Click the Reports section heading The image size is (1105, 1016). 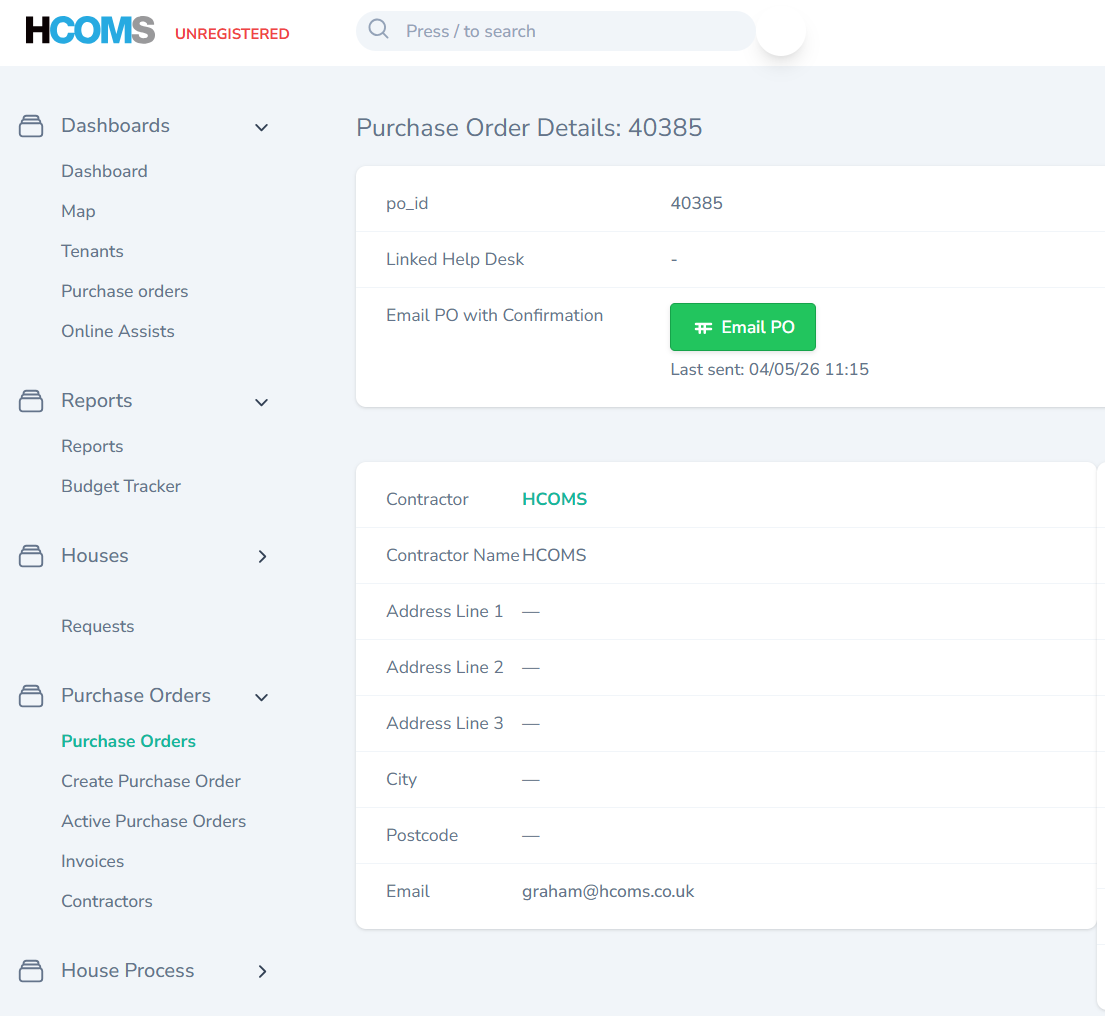(x=97, y=400)
